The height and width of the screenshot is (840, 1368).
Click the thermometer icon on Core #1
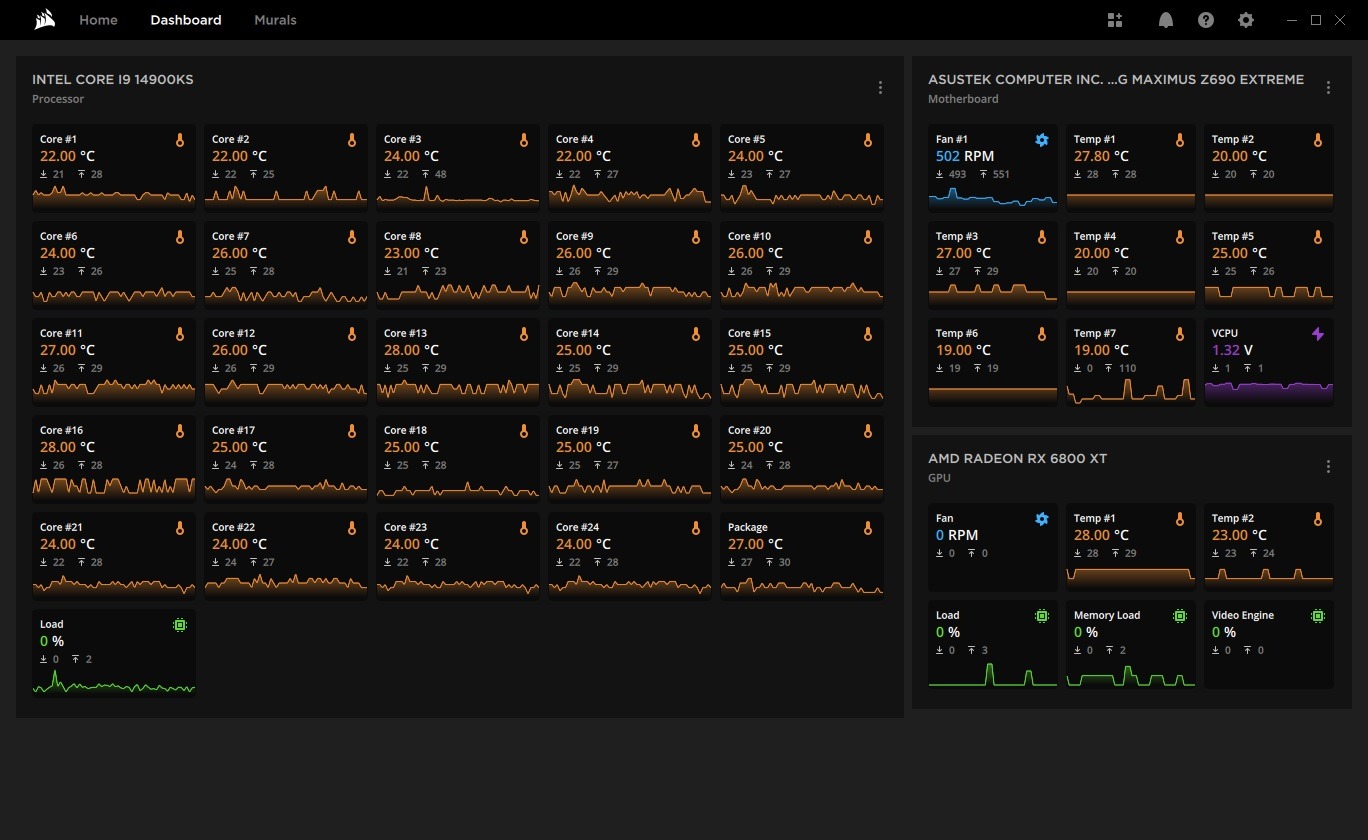[x=180, y=141]
